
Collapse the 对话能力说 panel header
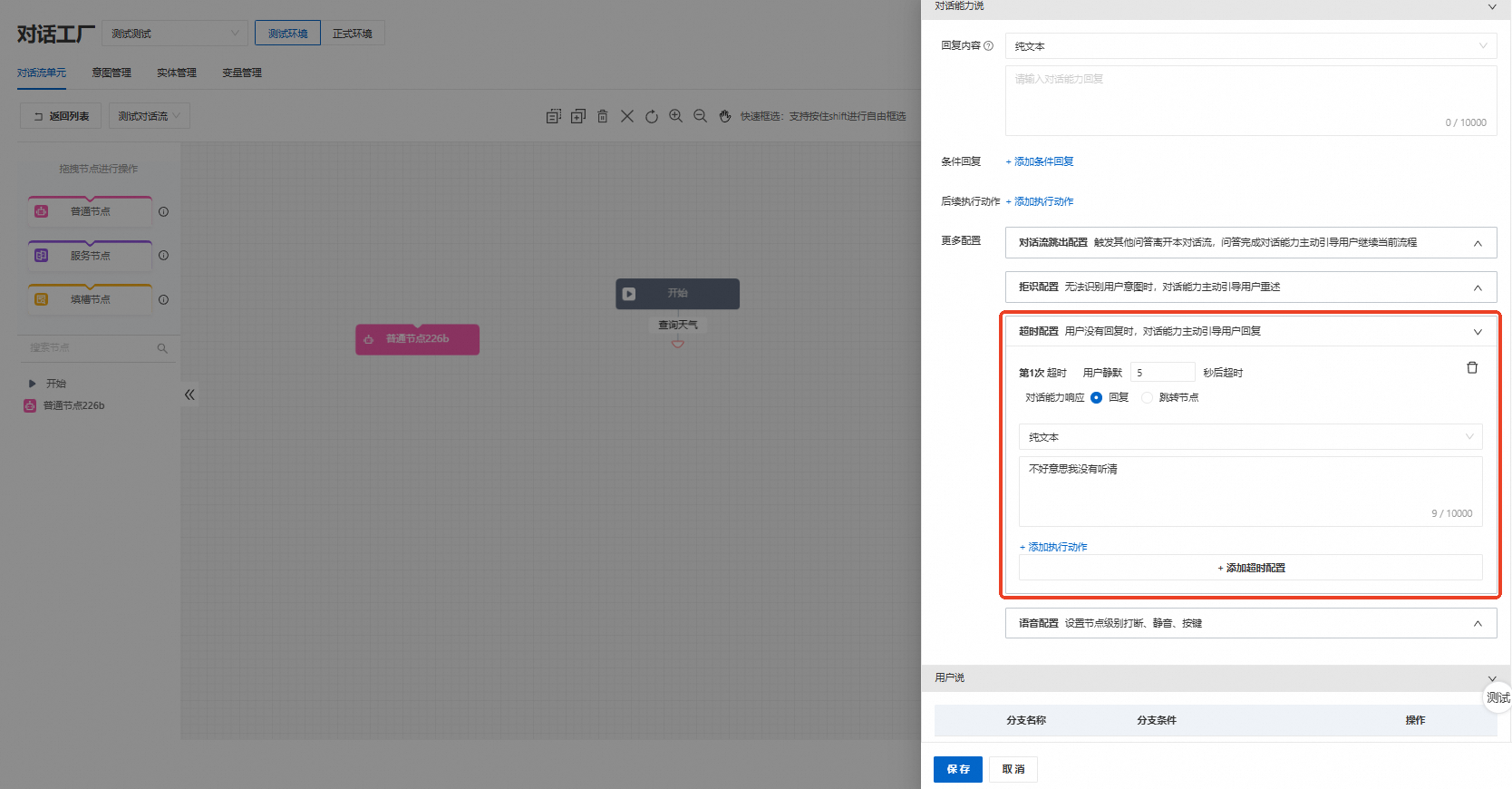[x=1492, y=6]
